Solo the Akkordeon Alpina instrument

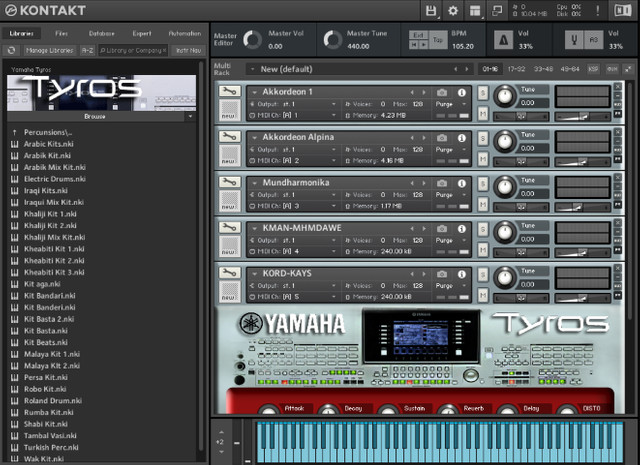point(483,138)
